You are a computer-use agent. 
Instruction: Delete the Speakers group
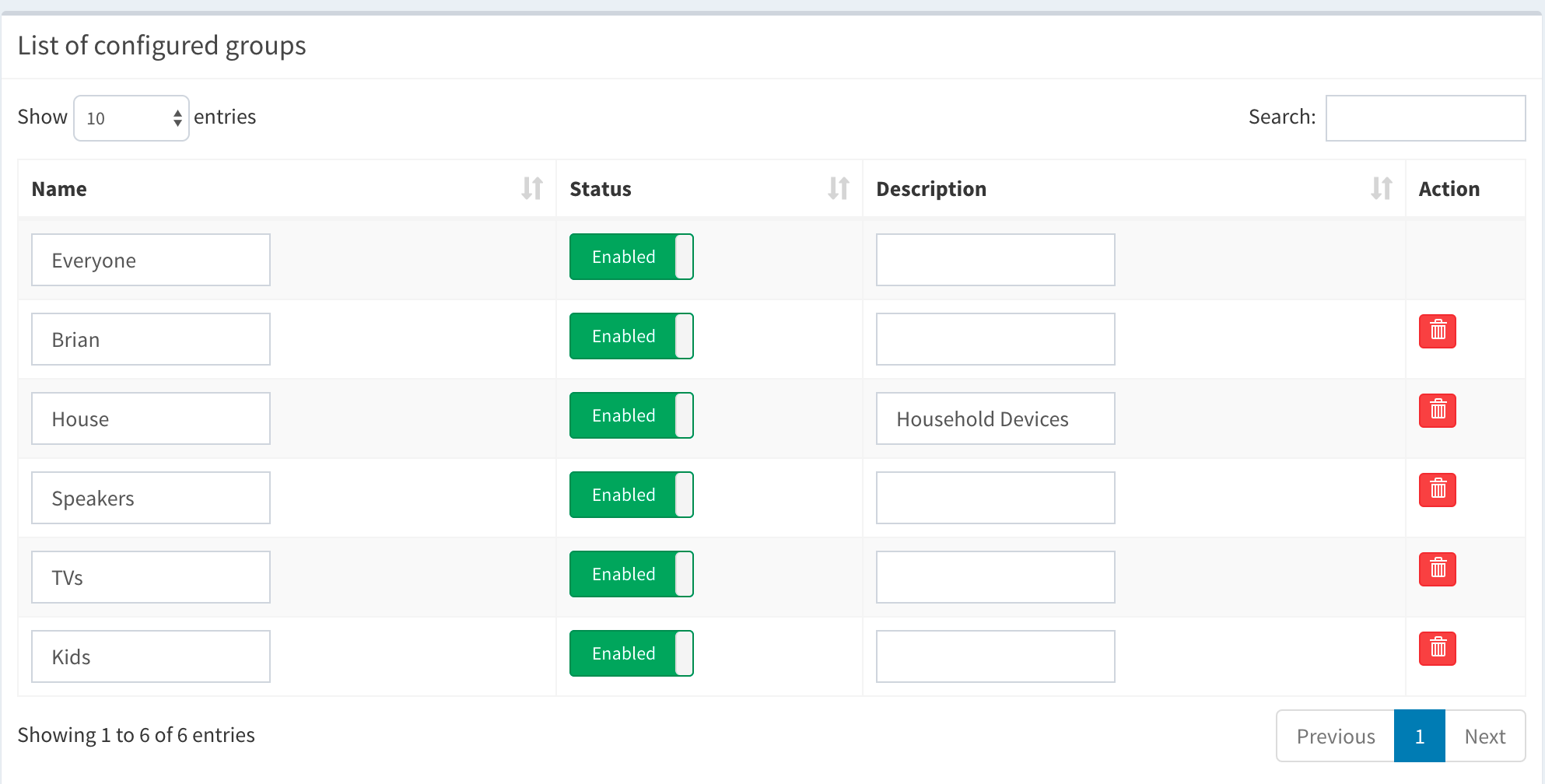click(x=1437, y=490)
